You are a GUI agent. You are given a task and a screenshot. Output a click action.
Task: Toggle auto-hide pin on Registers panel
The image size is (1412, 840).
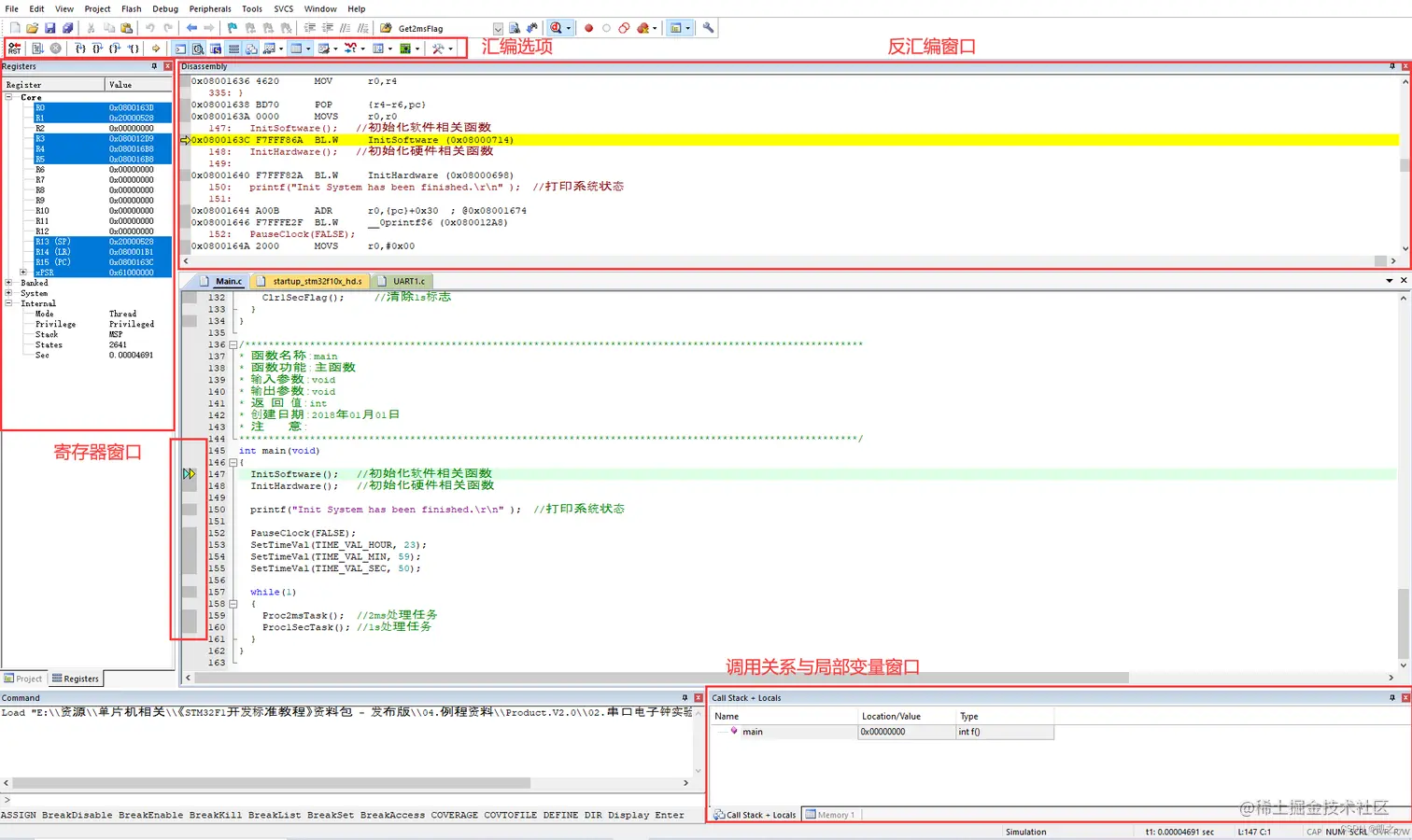point(155,66)
